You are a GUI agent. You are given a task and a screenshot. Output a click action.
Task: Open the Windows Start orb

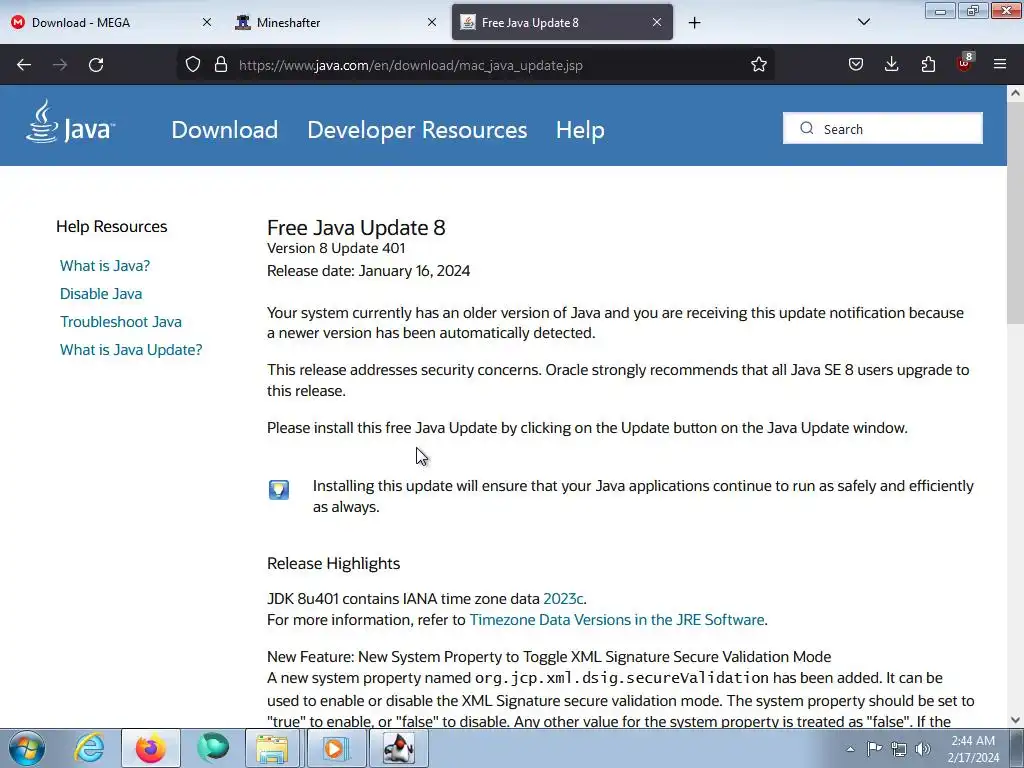(27, 748)
